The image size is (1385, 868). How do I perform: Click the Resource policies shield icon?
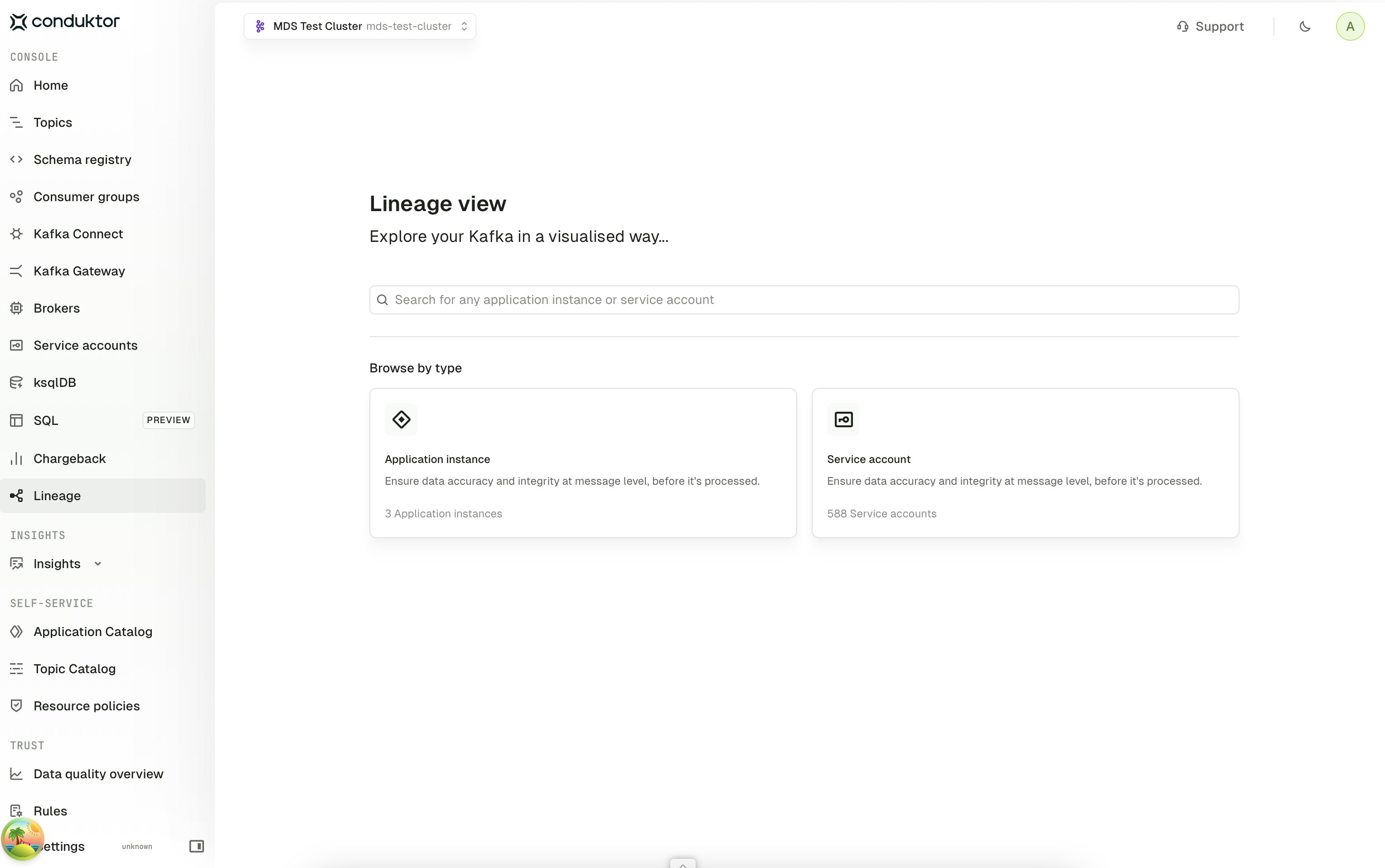click(x=17, y=705)
